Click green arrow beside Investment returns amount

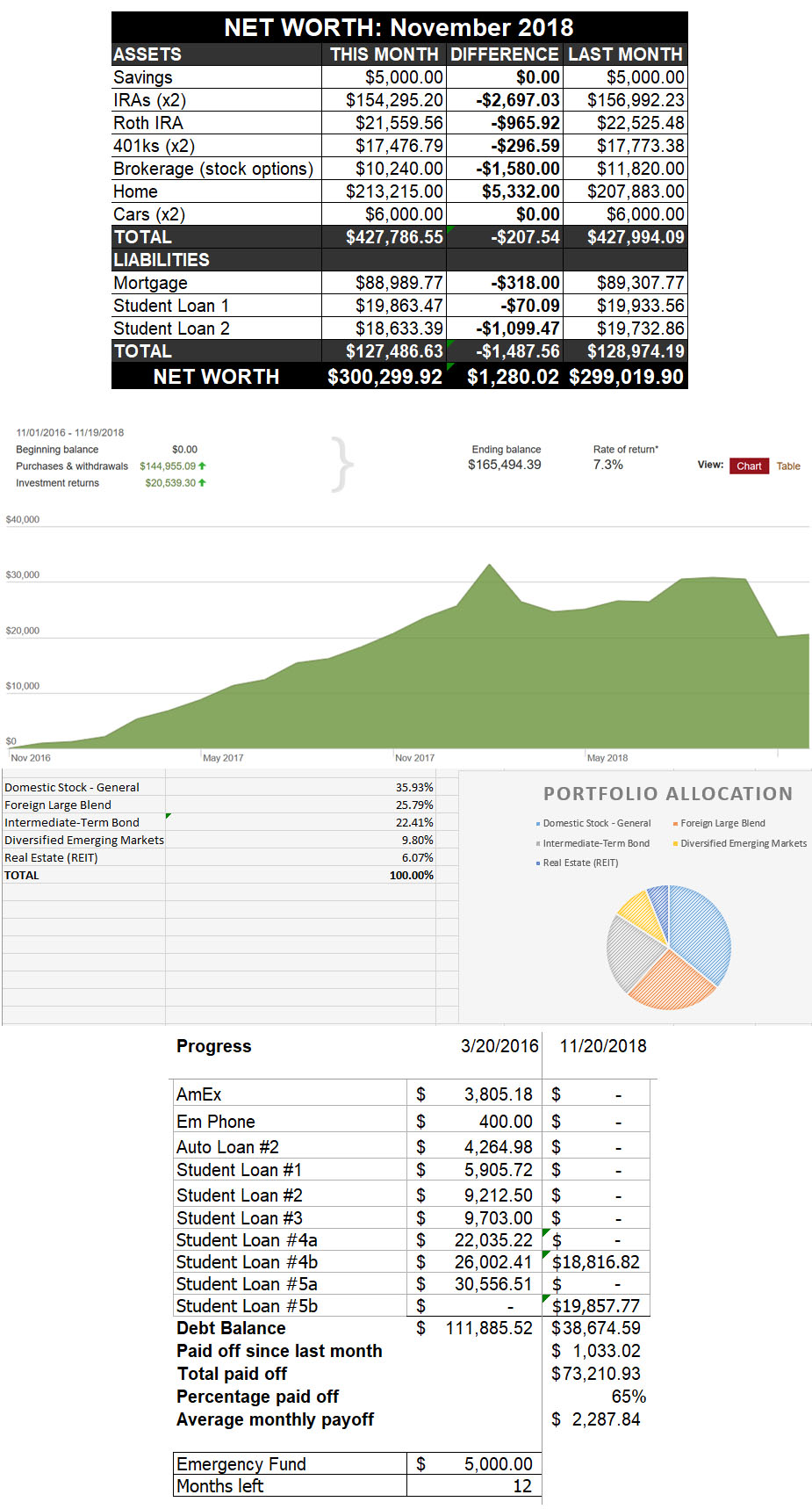(203, 482)
